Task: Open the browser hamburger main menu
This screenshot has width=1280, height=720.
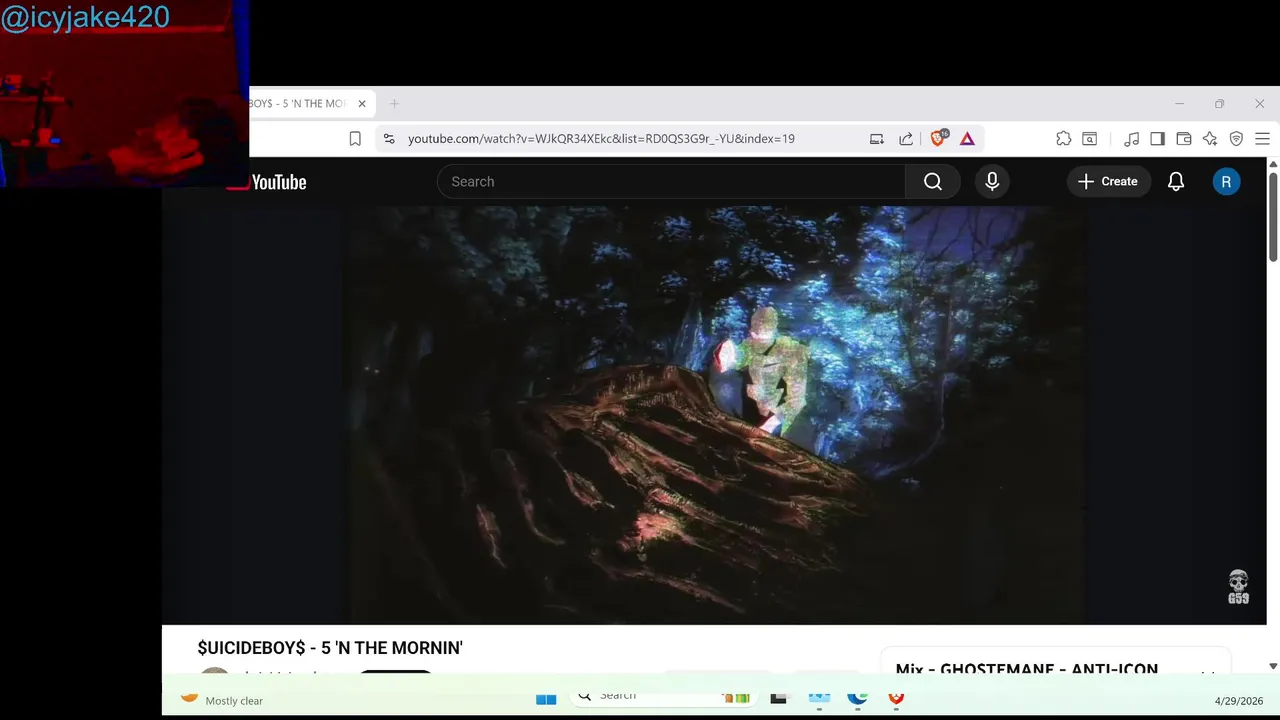Action: [x=1262, y=139]
